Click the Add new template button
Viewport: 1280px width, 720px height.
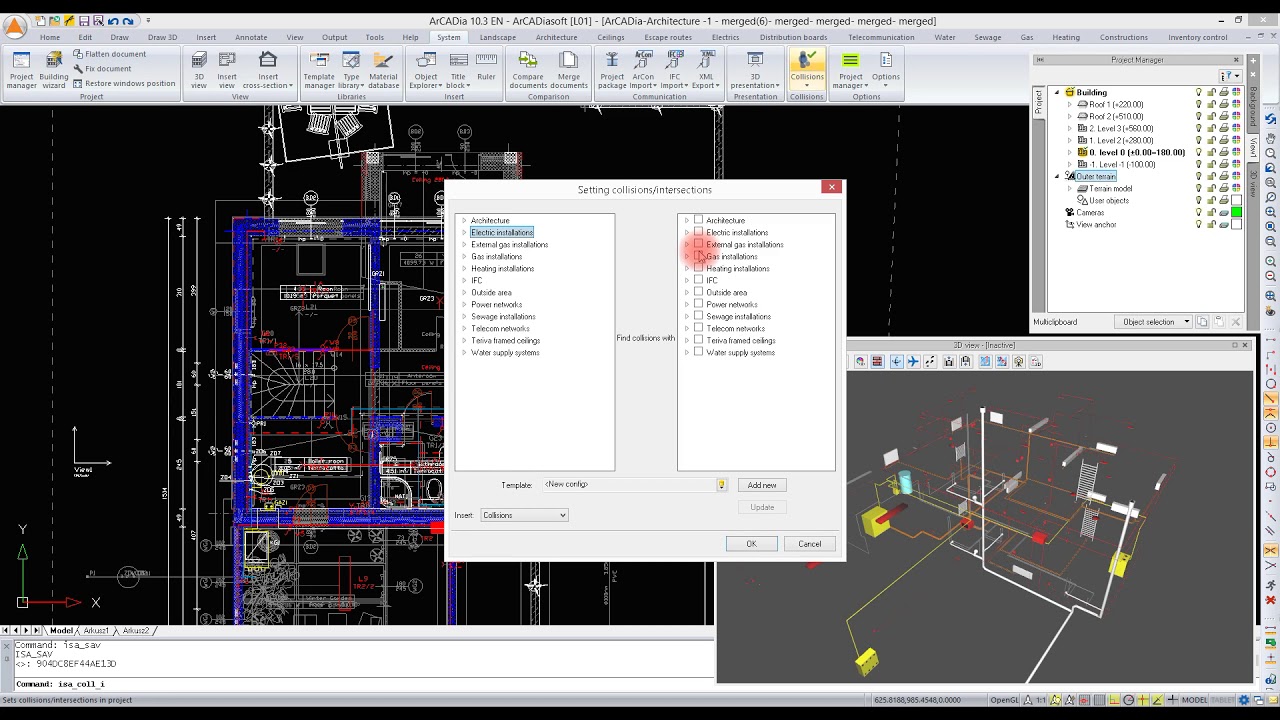762,485
